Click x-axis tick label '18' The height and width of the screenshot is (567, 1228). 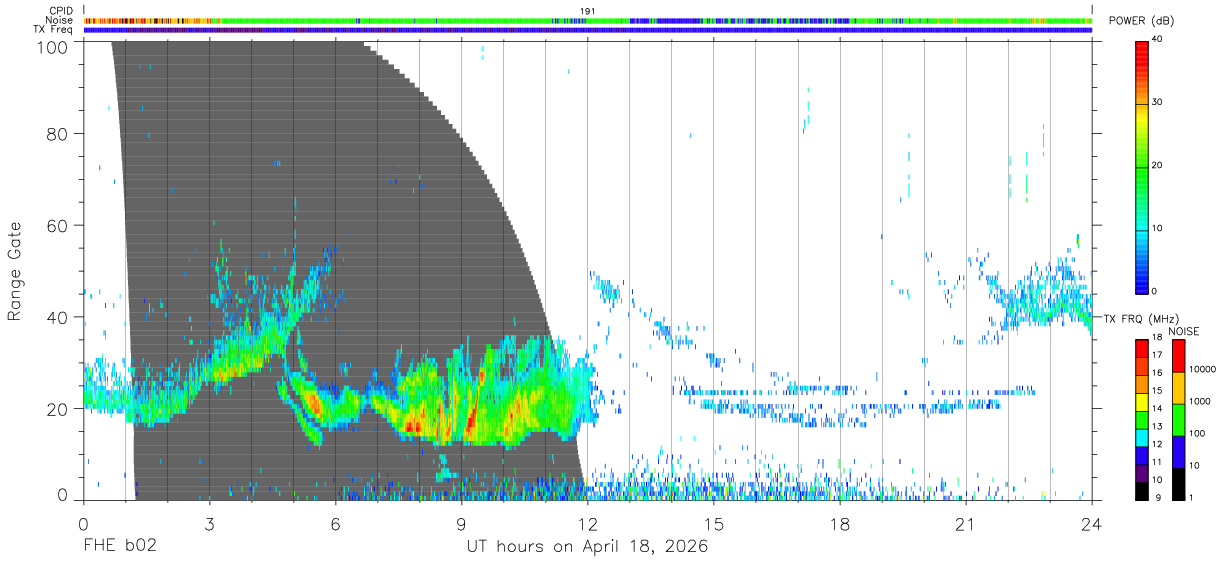[839, 524]
